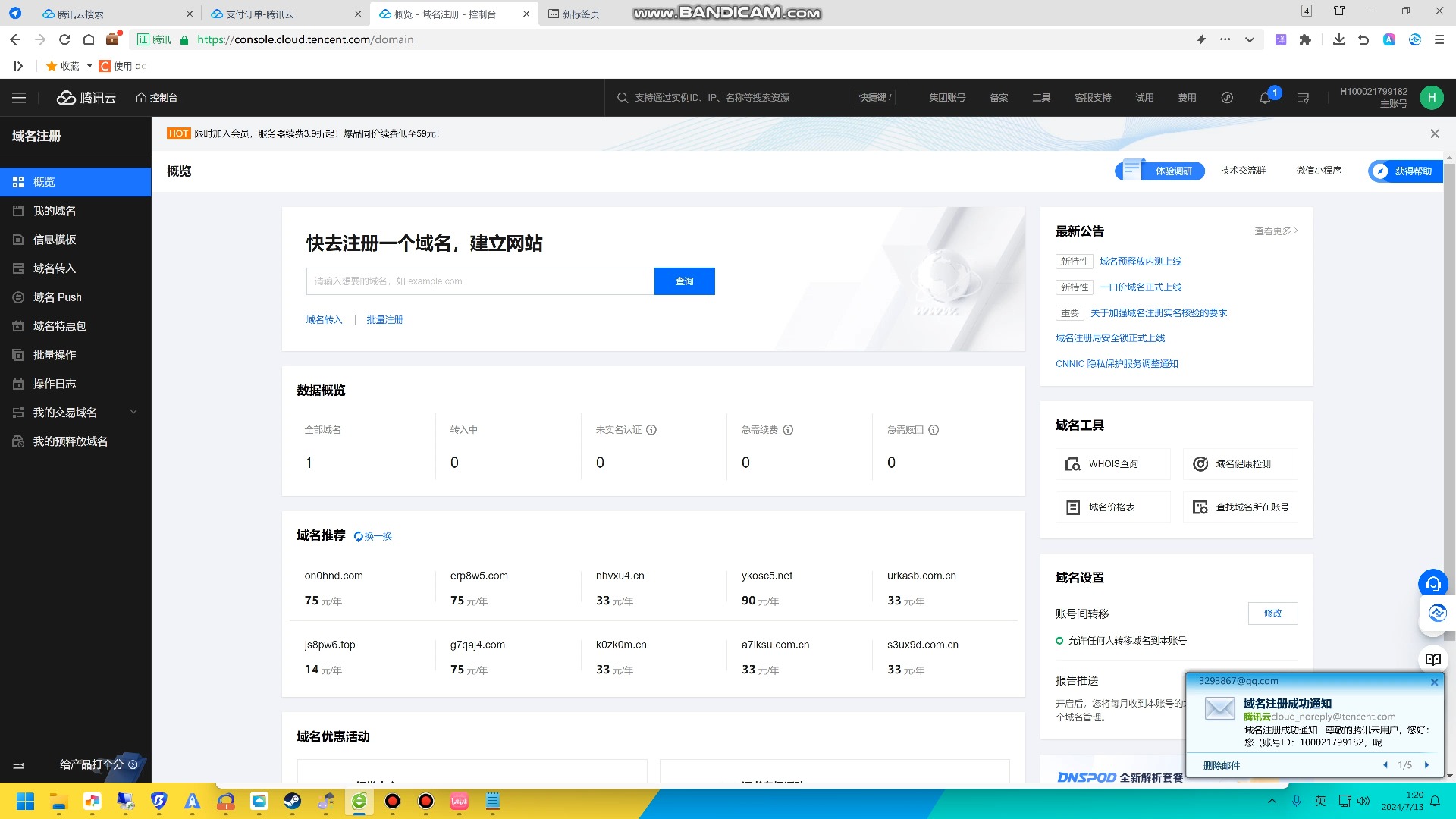
Task: Open browser extensions puzzle icon
Action: tap(1305, 39)
